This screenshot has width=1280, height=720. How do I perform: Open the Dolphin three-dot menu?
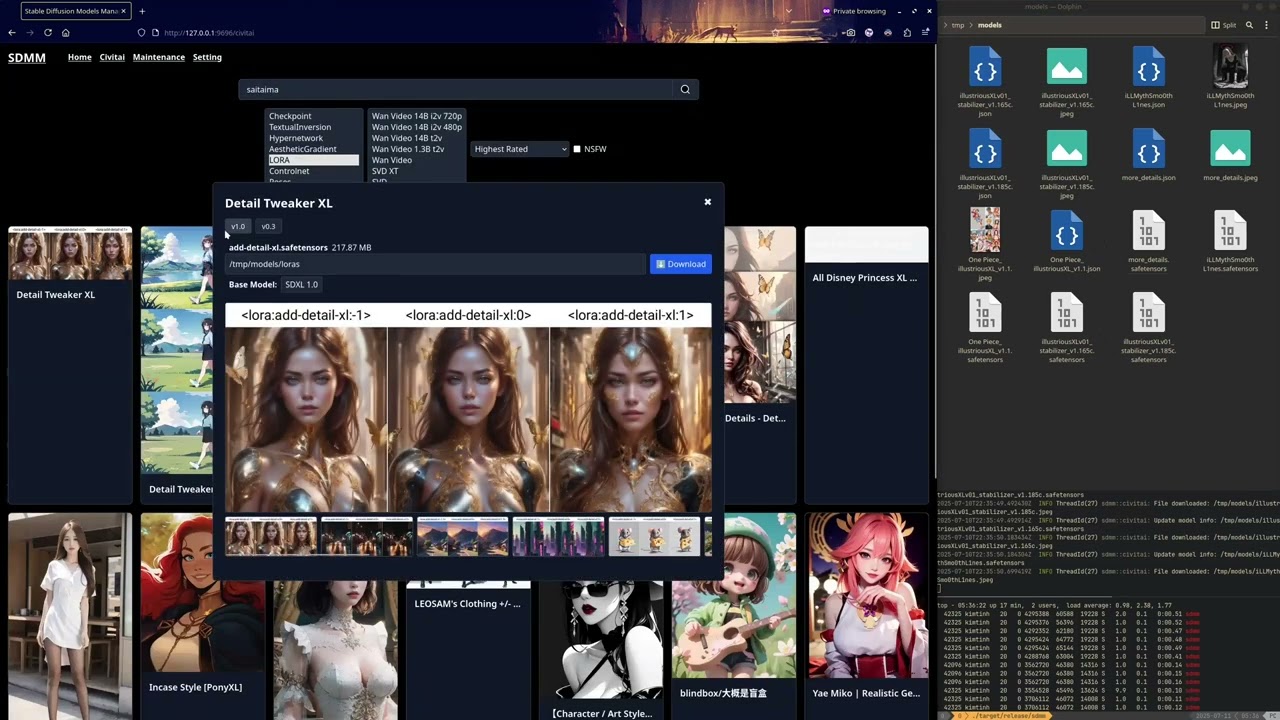point(1266,25)
